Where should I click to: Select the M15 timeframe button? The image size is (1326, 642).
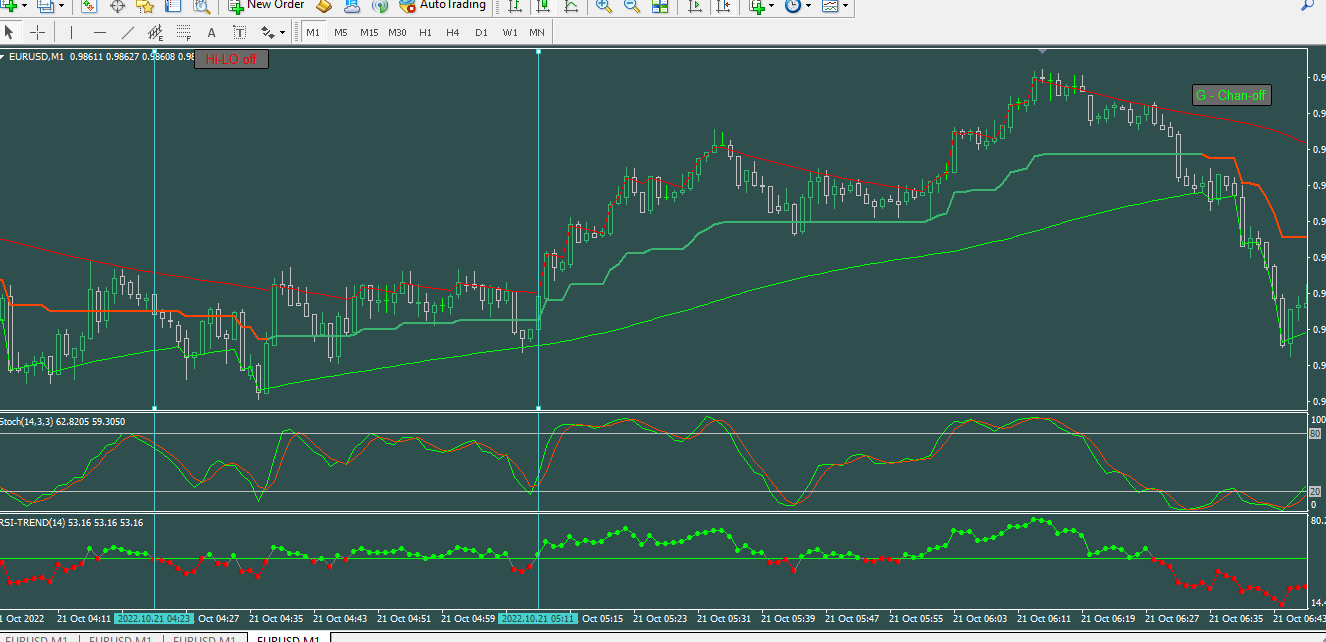click(369, 32)
